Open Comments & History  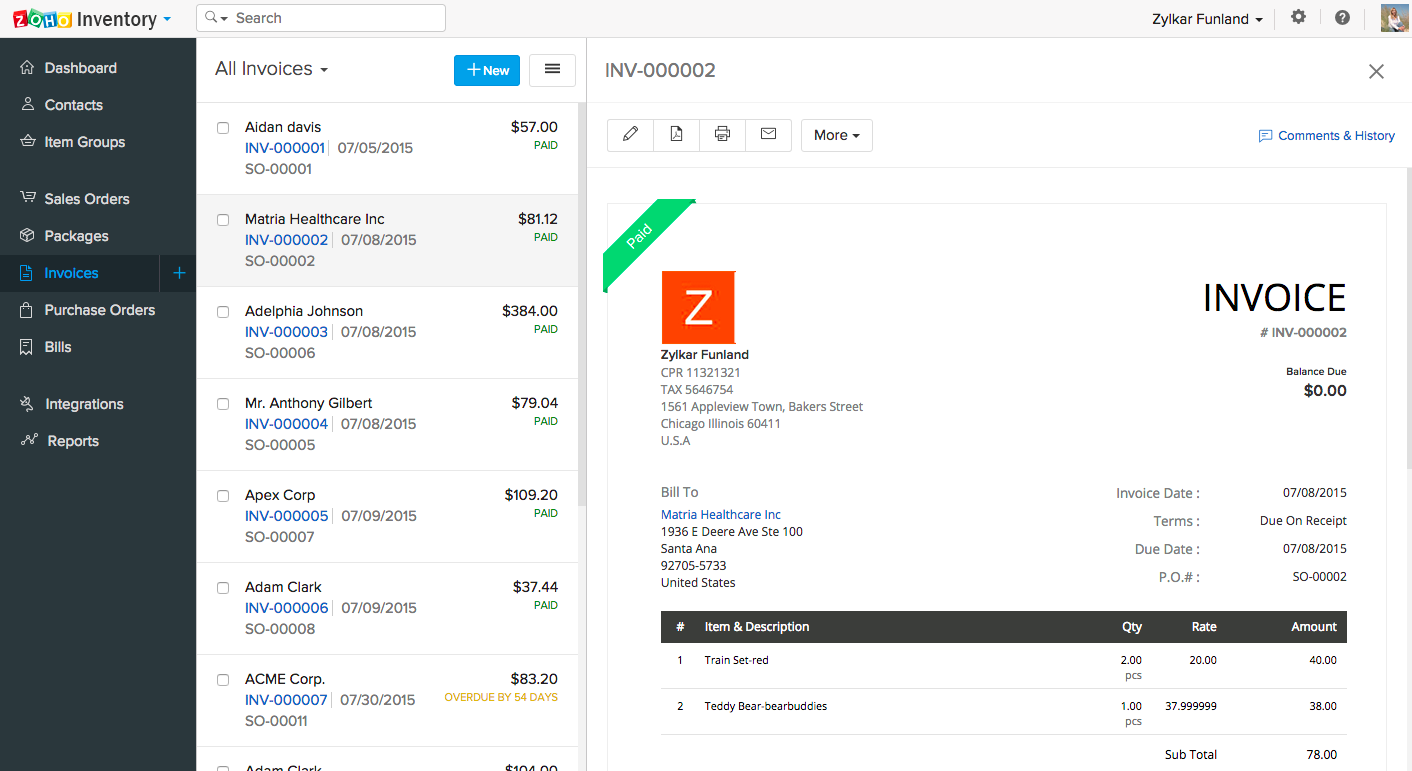coord(1326,136)
